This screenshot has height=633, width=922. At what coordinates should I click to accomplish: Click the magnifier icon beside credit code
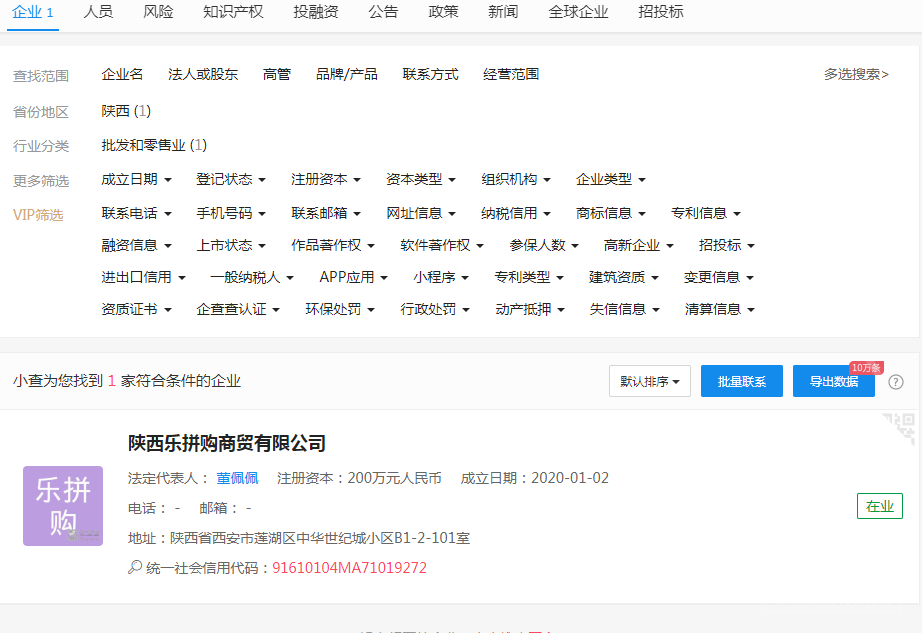135,568
